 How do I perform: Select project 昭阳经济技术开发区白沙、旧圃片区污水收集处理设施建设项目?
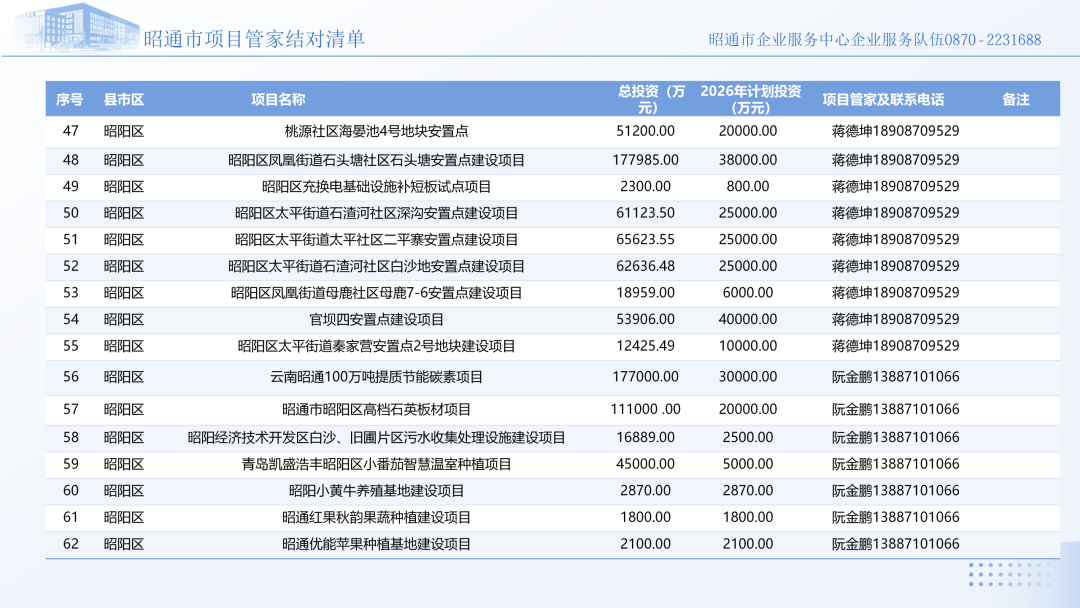tap(377, 437)
